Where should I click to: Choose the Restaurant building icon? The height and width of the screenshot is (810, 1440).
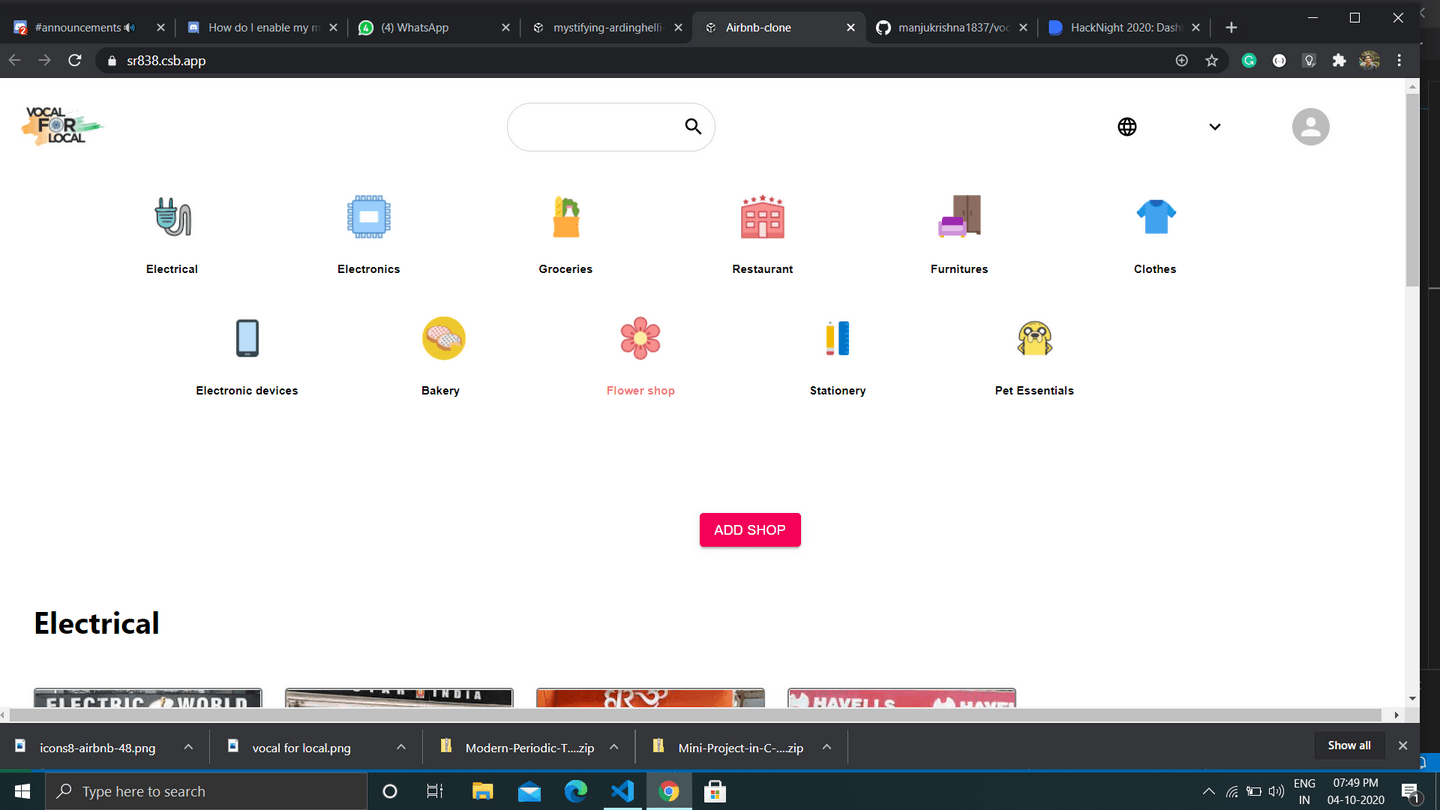coord(762,216)
